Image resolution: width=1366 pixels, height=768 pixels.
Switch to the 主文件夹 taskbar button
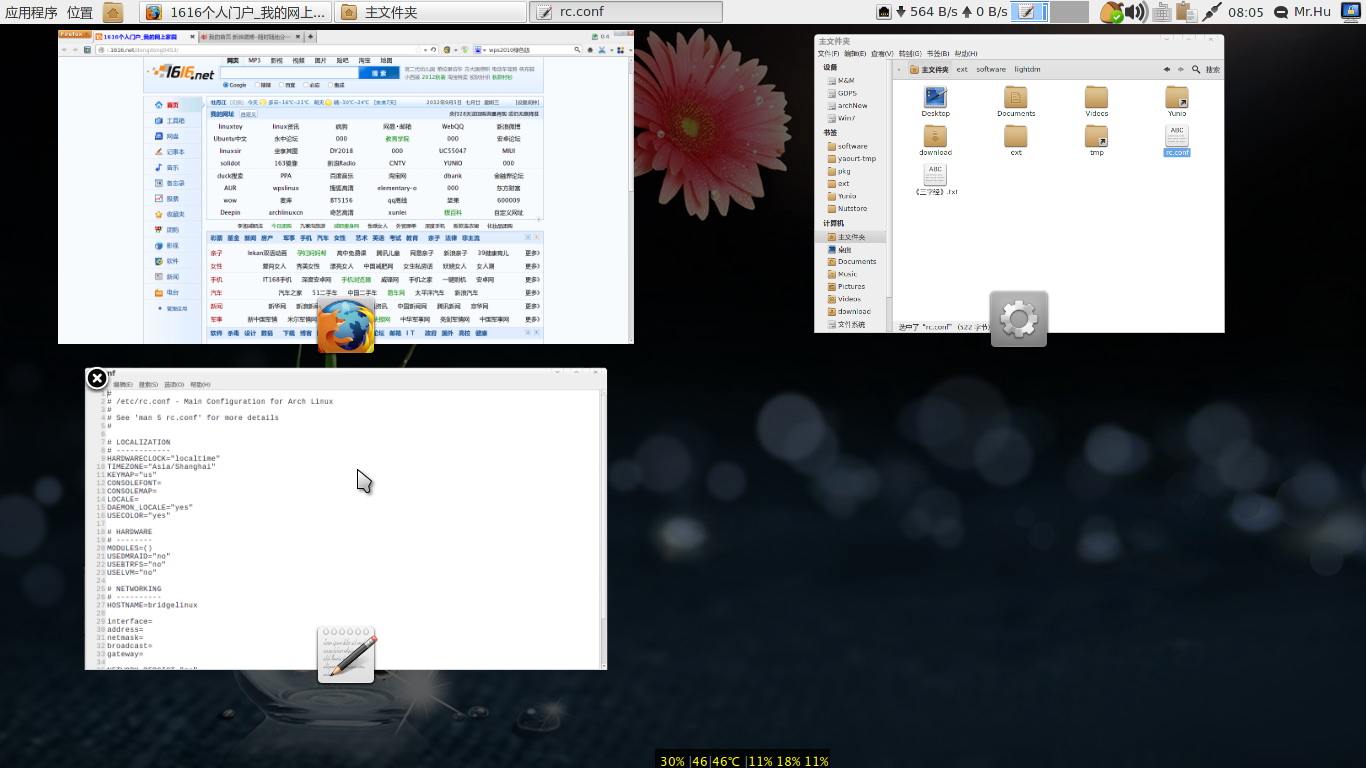[430, 12]
